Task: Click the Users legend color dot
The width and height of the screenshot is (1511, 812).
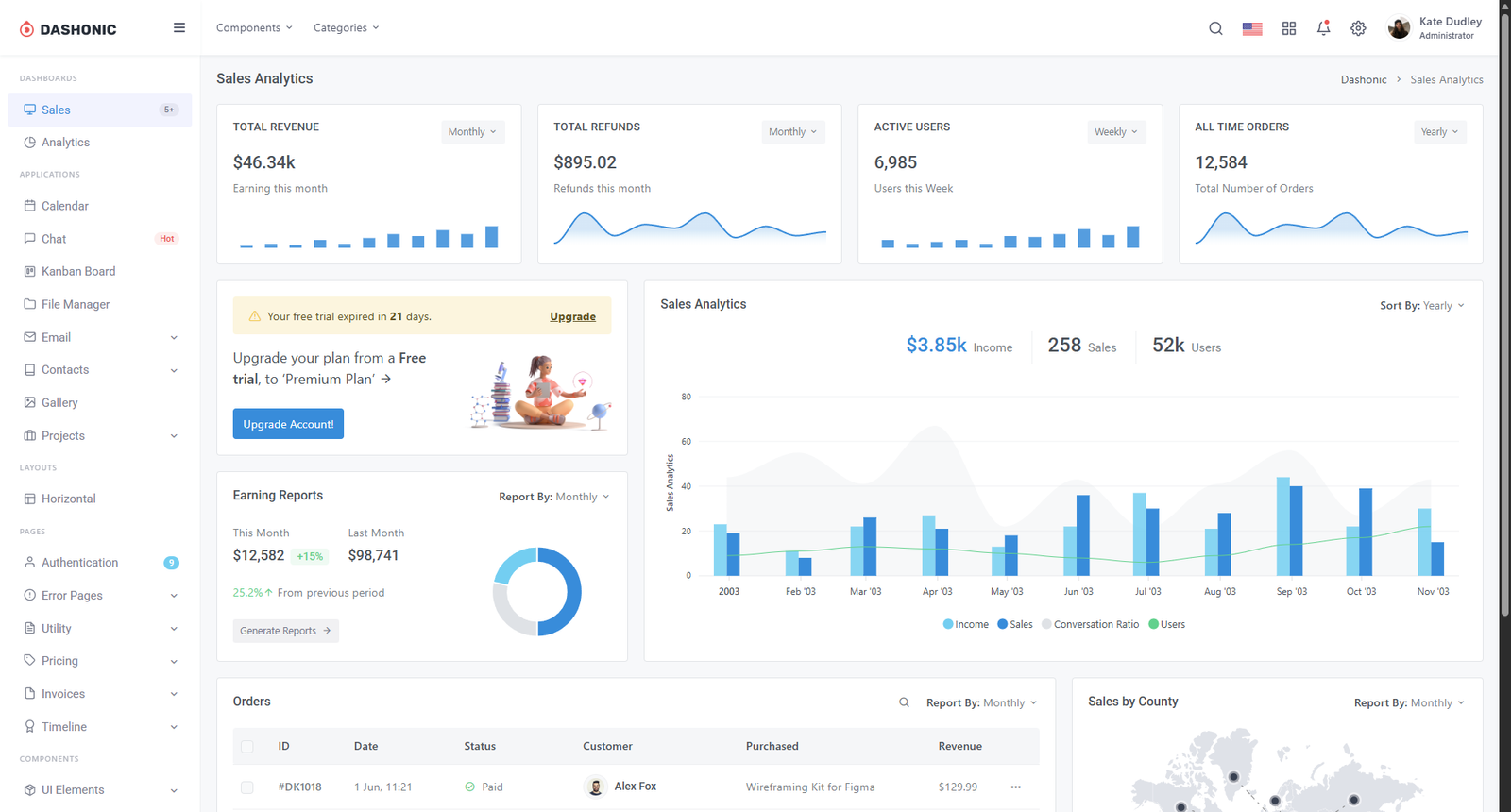Action: click(1153, 624)
